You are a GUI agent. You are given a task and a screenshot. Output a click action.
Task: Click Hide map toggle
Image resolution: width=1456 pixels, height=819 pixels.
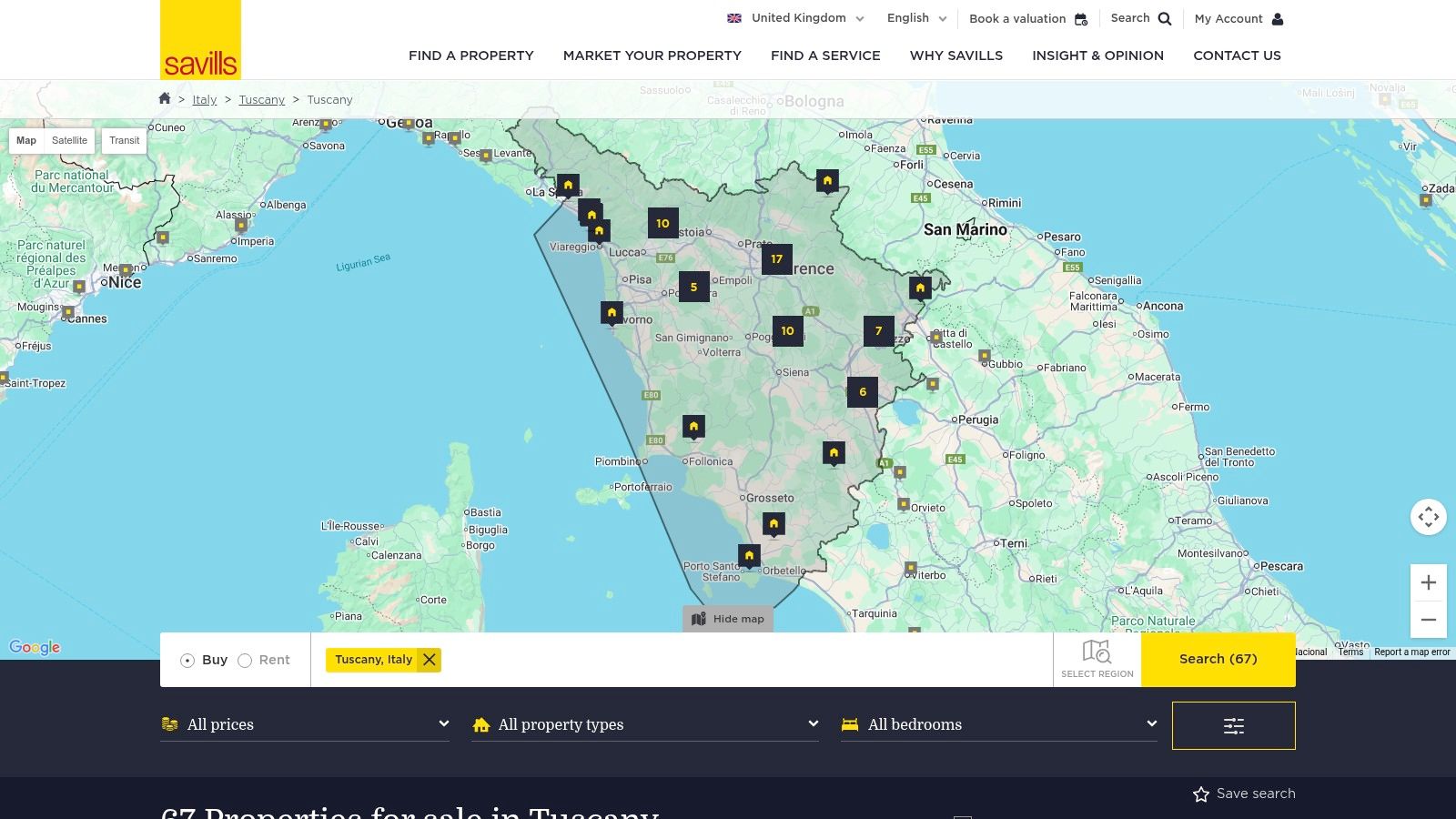(x=727, y=619)
